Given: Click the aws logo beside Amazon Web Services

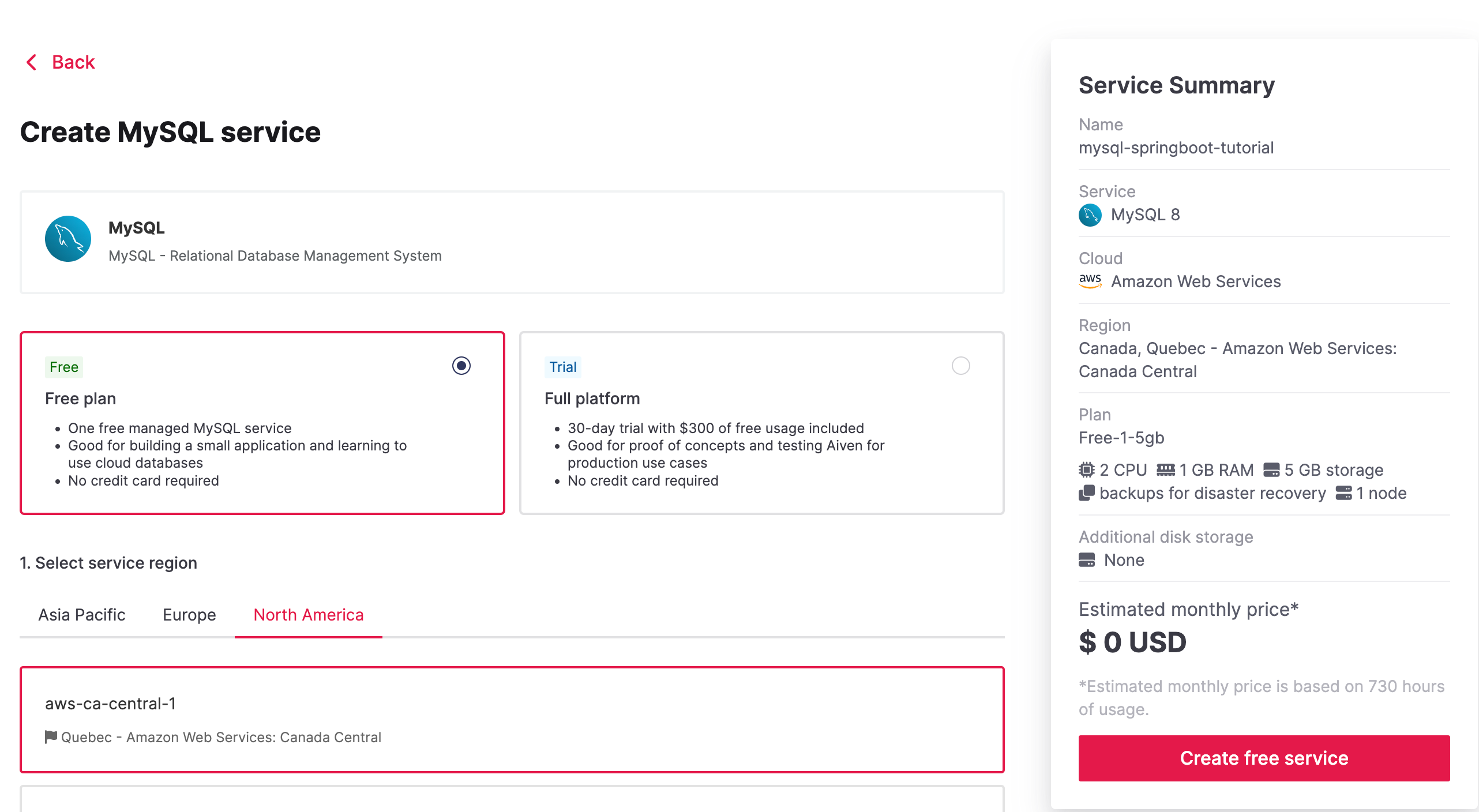Looking at the screenshot, I should tap(1090, 281).
